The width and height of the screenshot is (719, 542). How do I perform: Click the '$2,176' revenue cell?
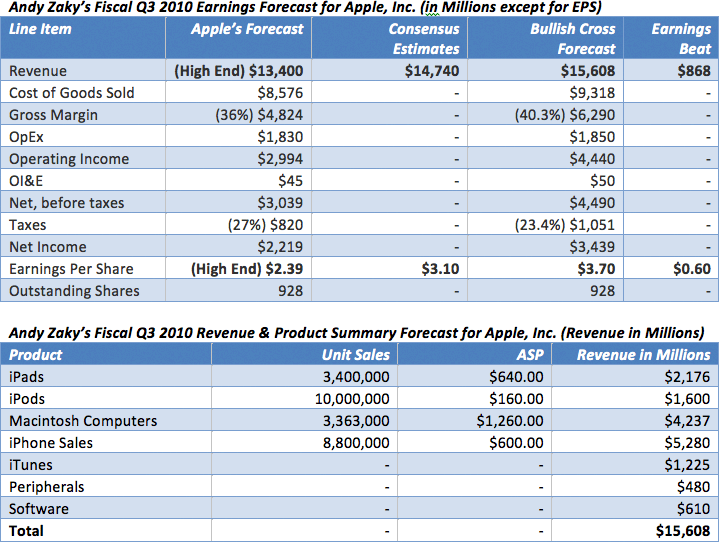point(687,377)
